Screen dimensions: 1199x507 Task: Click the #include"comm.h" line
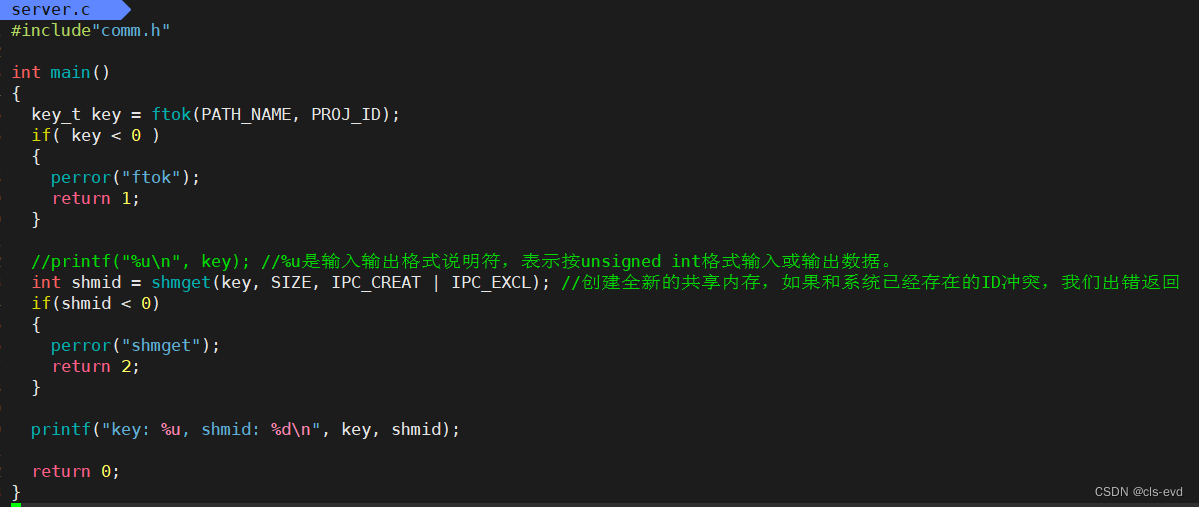pyautogui.click(x=90, y=31)
